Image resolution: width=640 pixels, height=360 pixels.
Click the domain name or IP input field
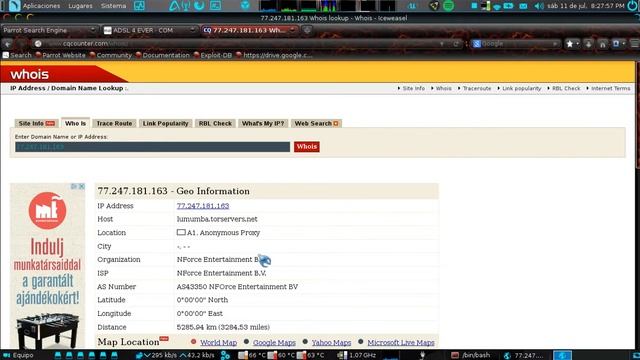click(x=152, y=147)
